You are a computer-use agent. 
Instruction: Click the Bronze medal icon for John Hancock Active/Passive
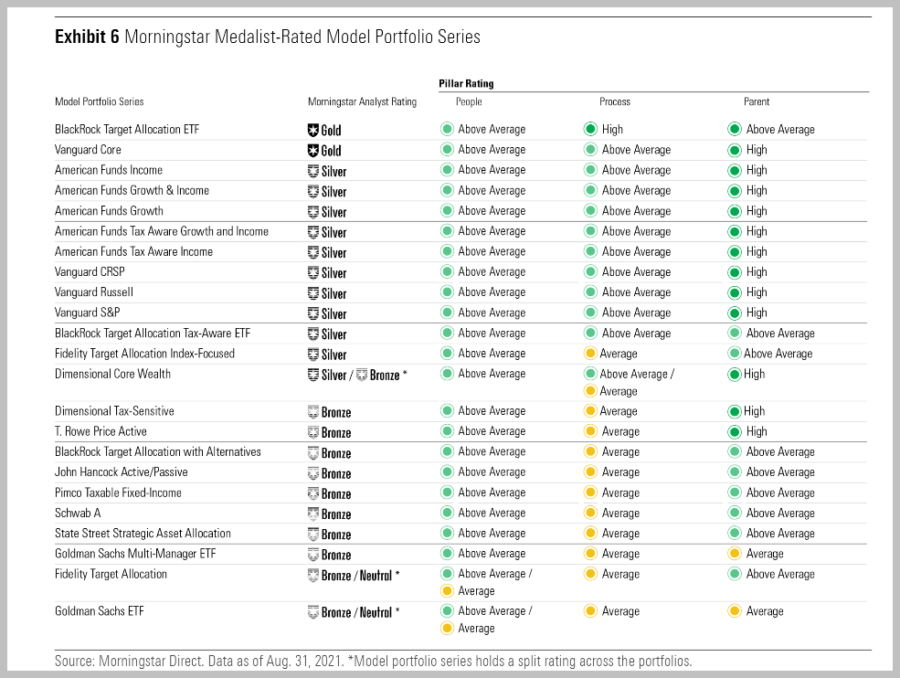(313, 474)
